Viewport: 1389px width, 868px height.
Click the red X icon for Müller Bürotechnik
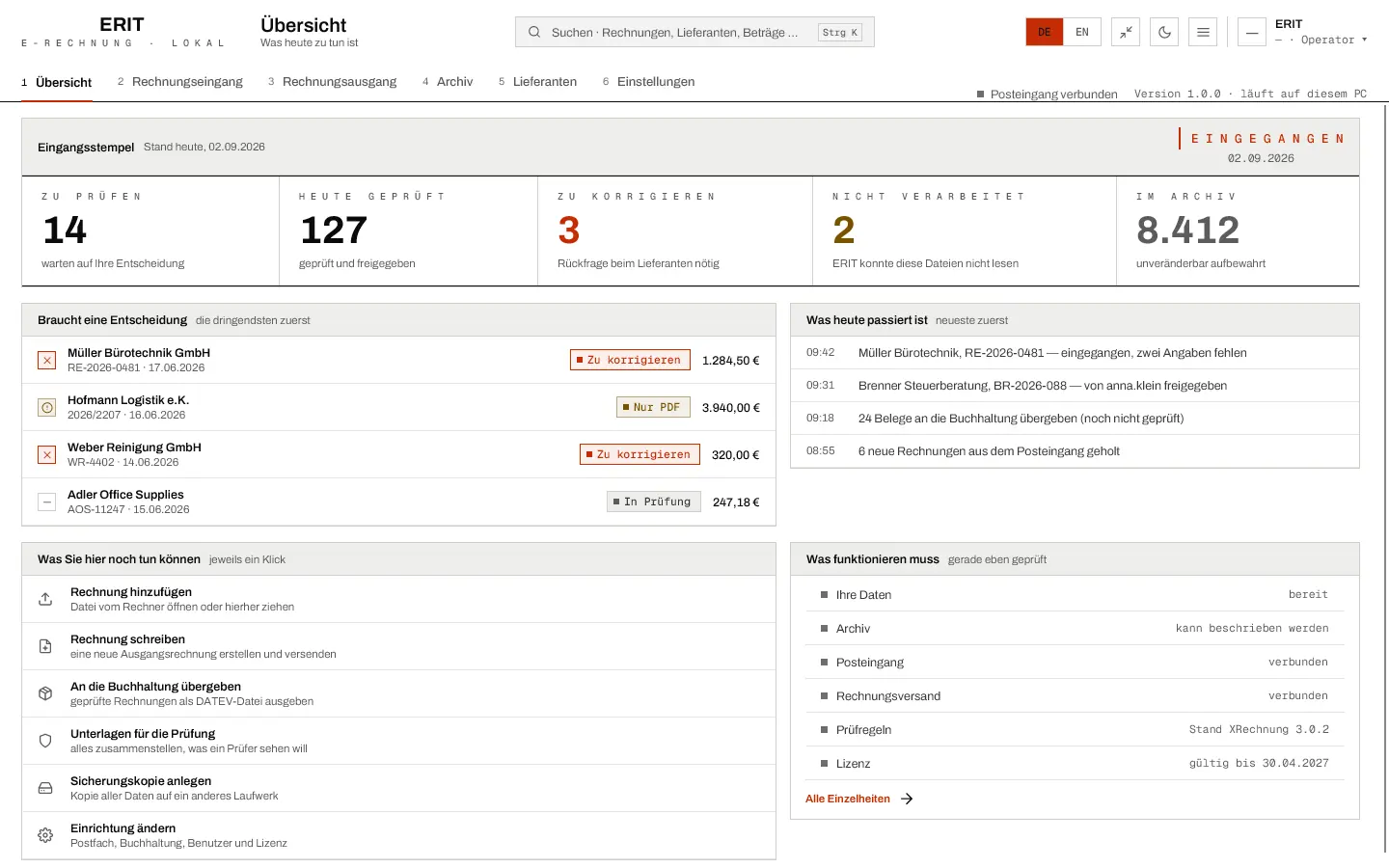(x=46, y=360)
